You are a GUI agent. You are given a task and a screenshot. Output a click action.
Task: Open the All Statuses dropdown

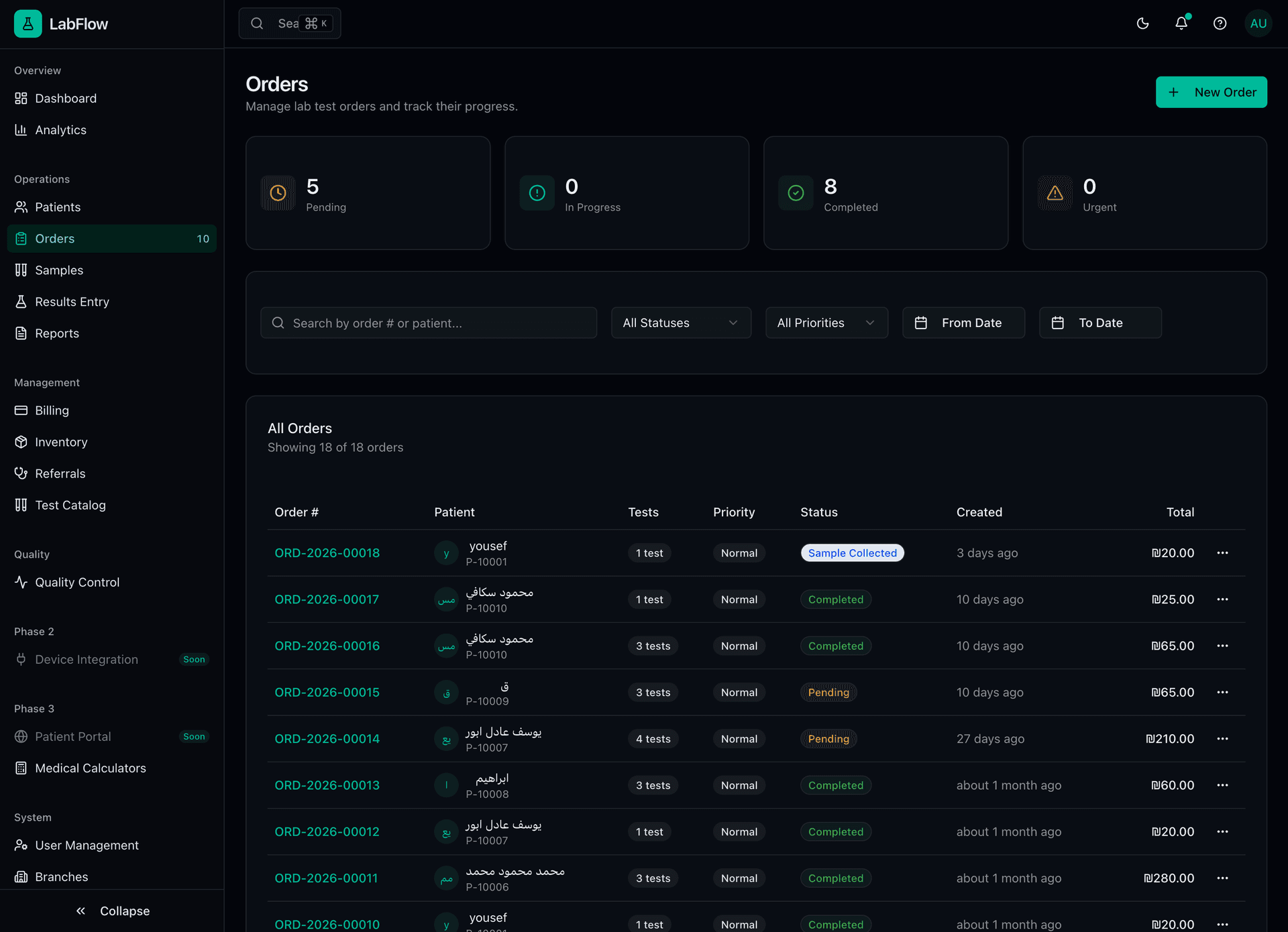coord(680,323)
